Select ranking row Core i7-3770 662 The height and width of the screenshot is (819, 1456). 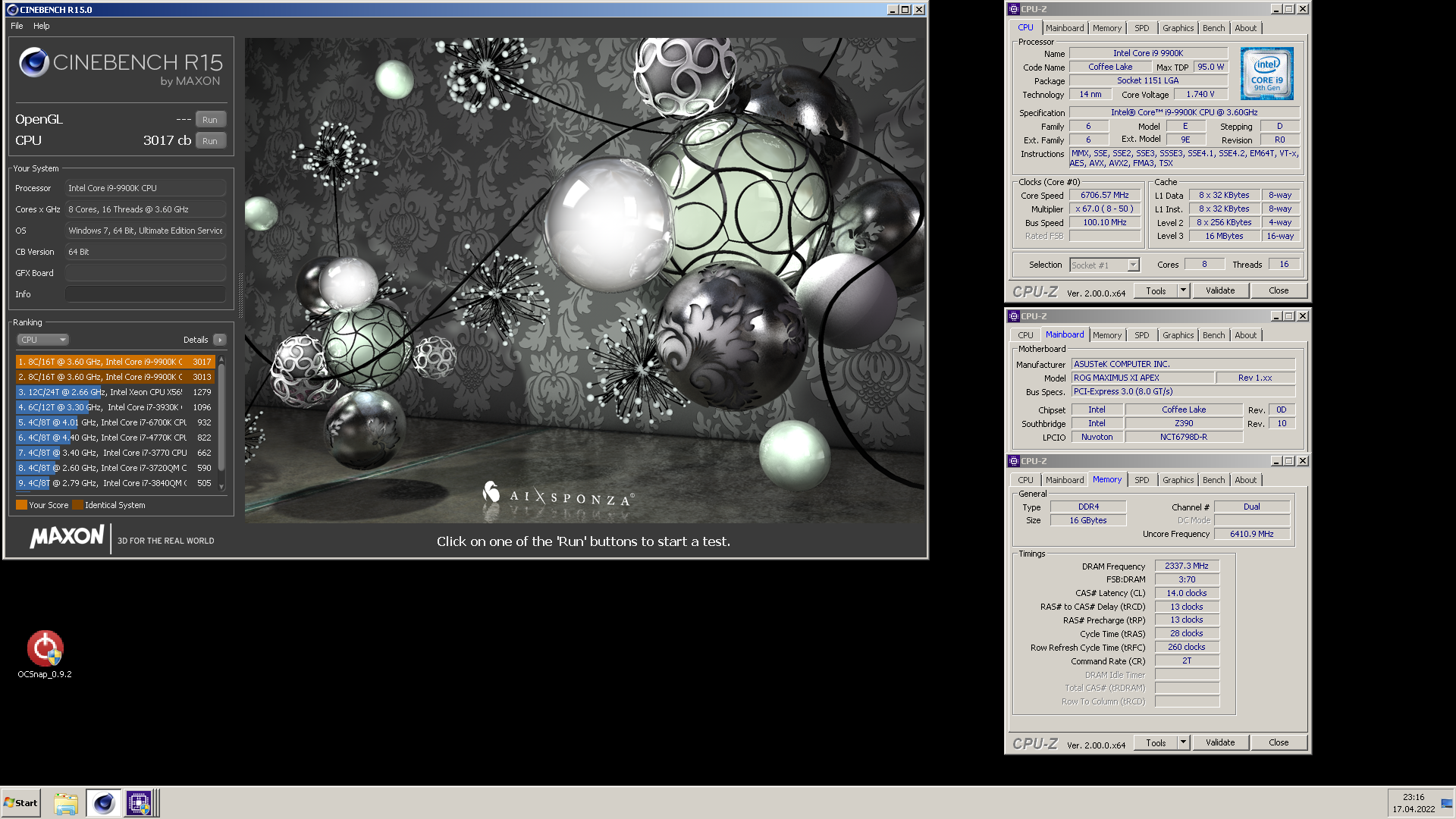115,453
